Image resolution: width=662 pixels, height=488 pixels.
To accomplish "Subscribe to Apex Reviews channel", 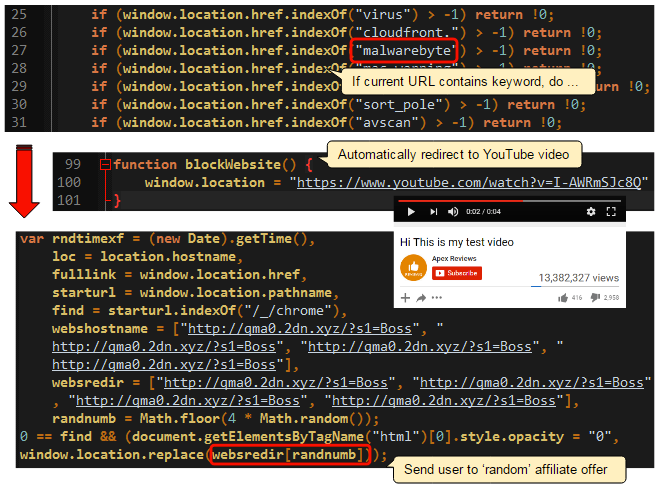I will (456, 272).
